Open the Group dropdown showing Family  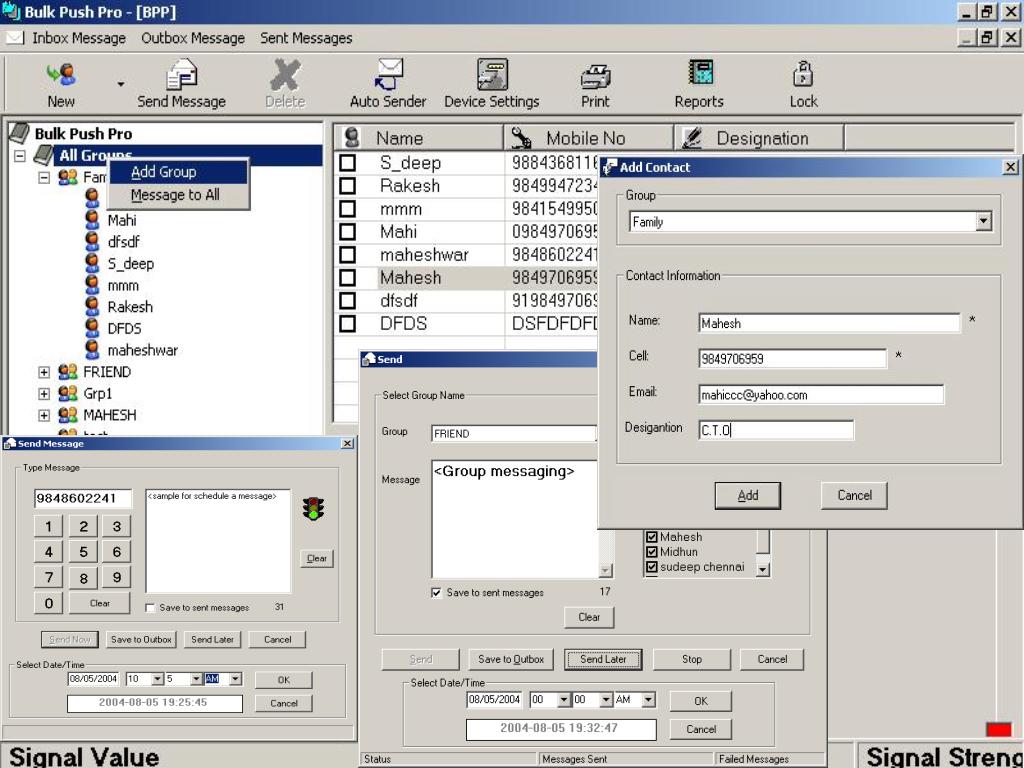(983, 222)
